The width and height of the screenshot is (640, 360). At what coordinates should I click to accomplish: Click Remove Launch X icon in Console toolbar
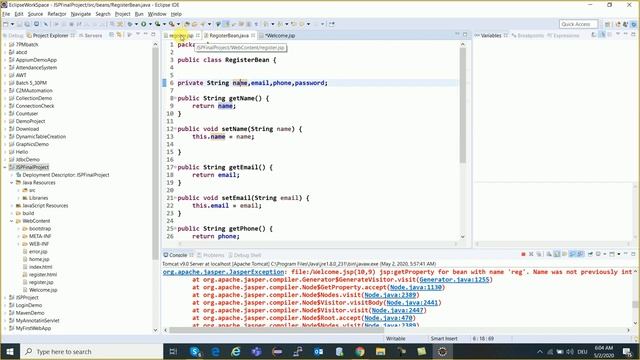click(x=531, y=254)
